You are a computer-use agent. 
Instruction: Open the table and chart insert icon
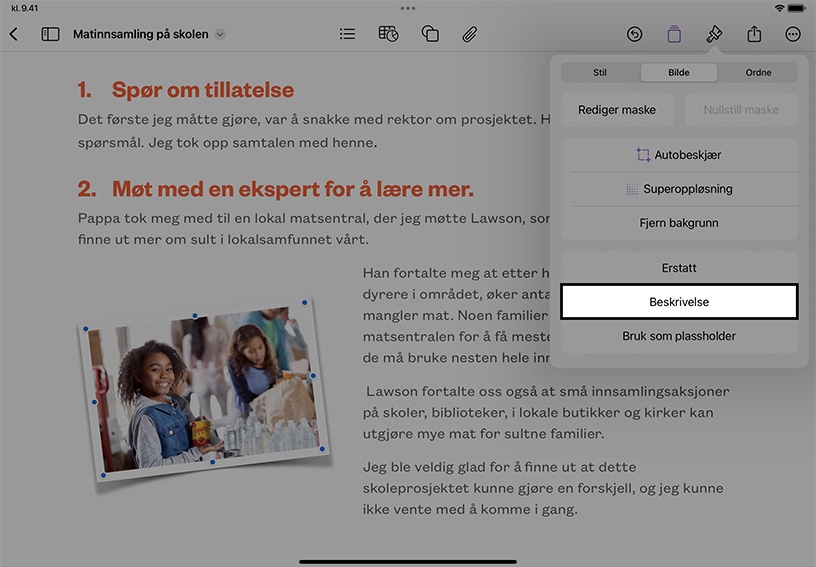pyautogui.click(x=388, y=34)
